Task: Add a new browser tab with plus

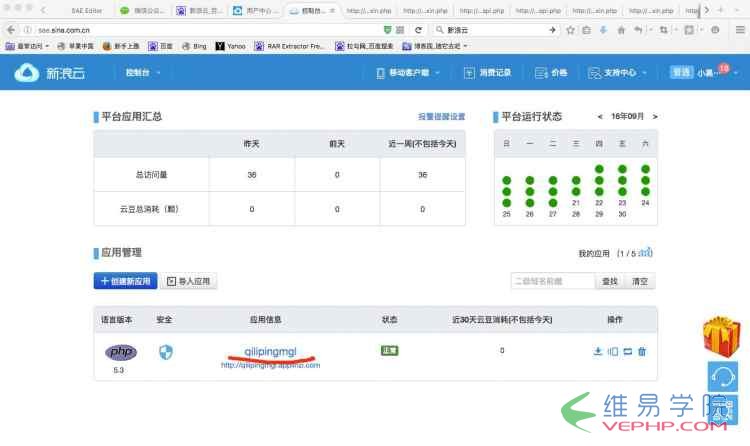Action: (720, 10)
